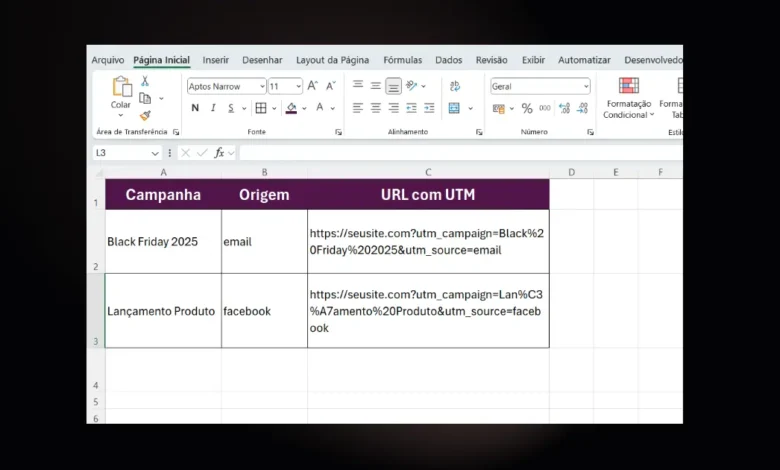Image resolution: width=780 pixels, height=470 pixels.
Task: Center text horizontally
Action: point(376,108)
